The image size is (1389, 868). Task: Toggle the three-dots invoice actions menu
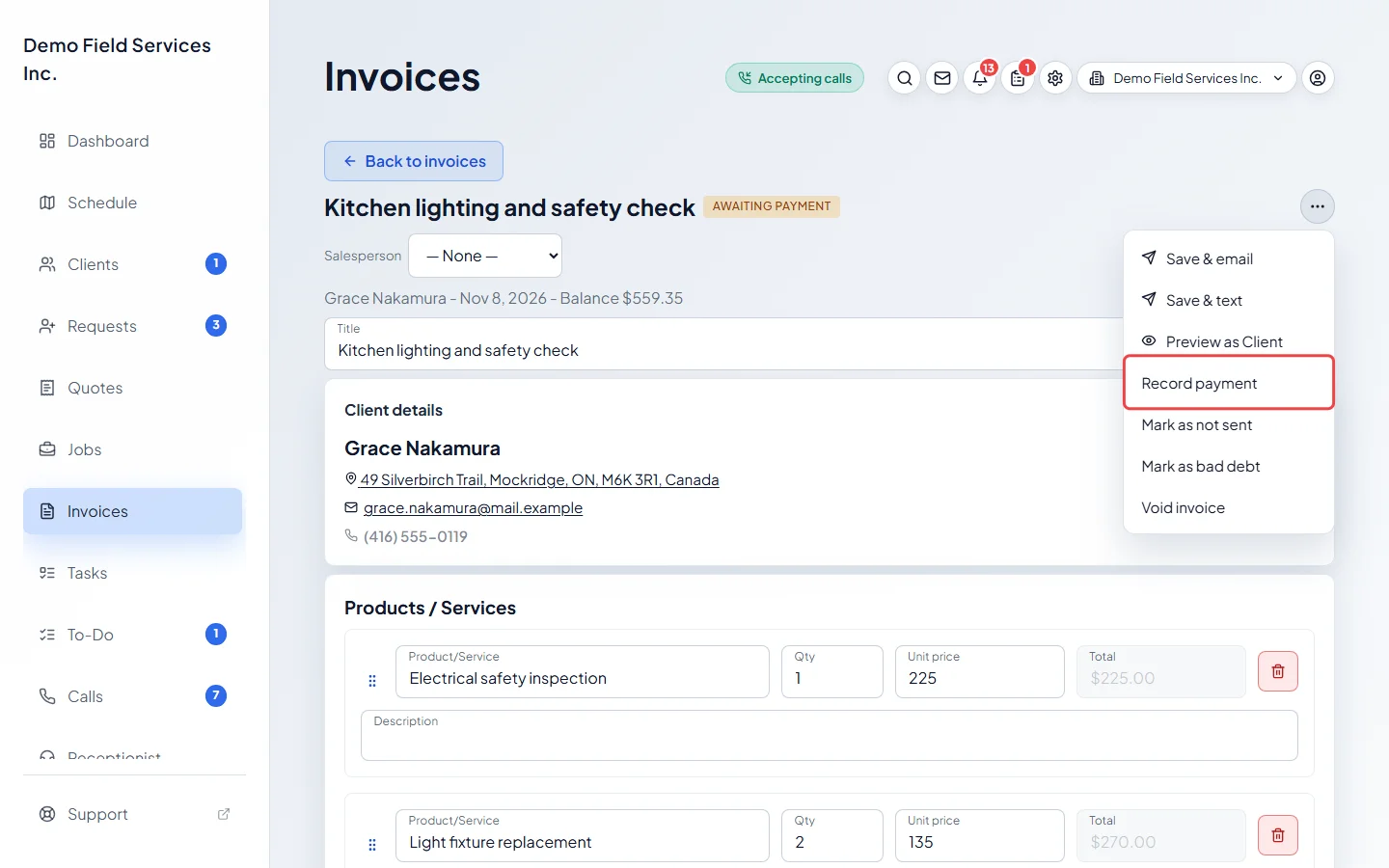point(1318,206)
